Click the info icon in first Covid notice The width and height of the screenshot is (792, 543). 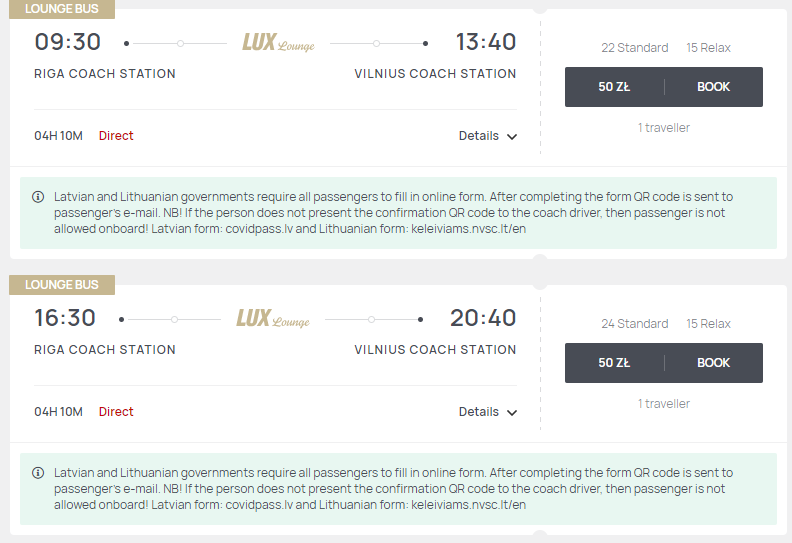click(x=38, y=196)
